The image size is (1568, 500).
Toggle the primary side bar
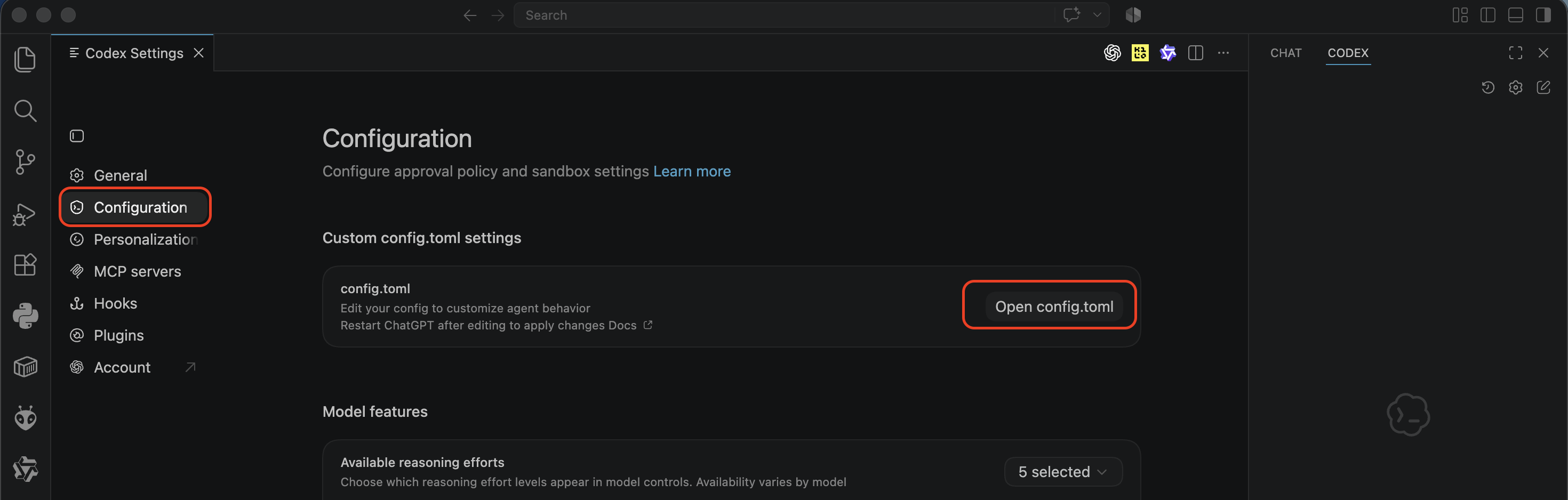[x=1487, y=15]
